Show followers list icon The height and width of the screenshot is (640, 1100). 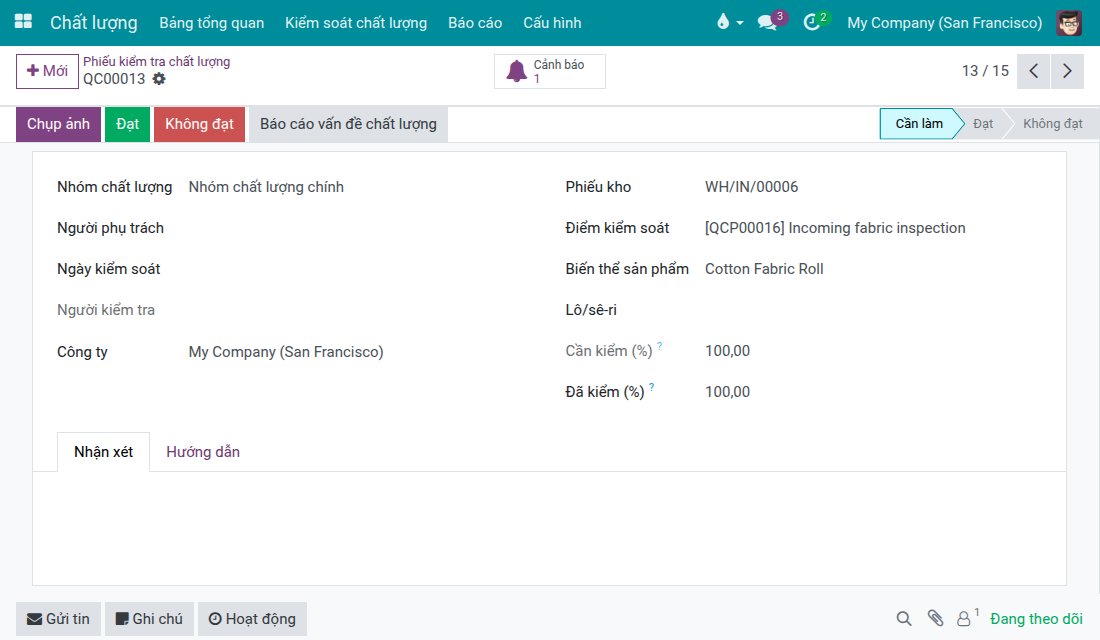[967, 618]
